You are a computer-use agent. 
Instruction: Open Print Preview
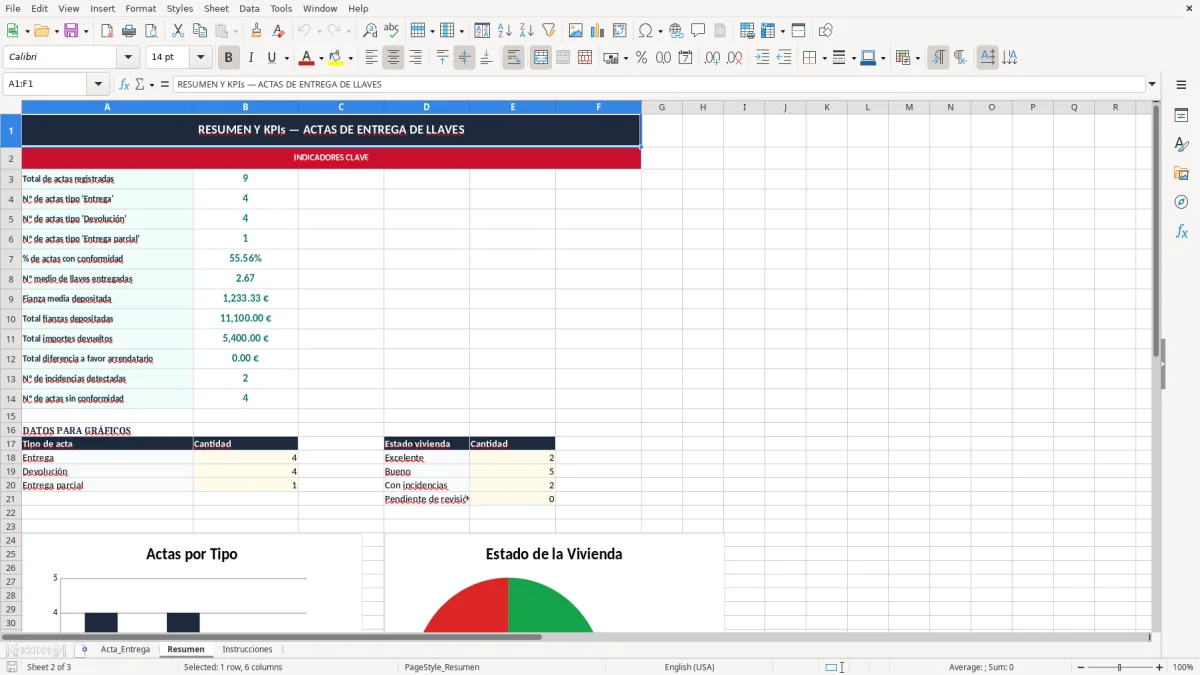(x=151, y=31)
